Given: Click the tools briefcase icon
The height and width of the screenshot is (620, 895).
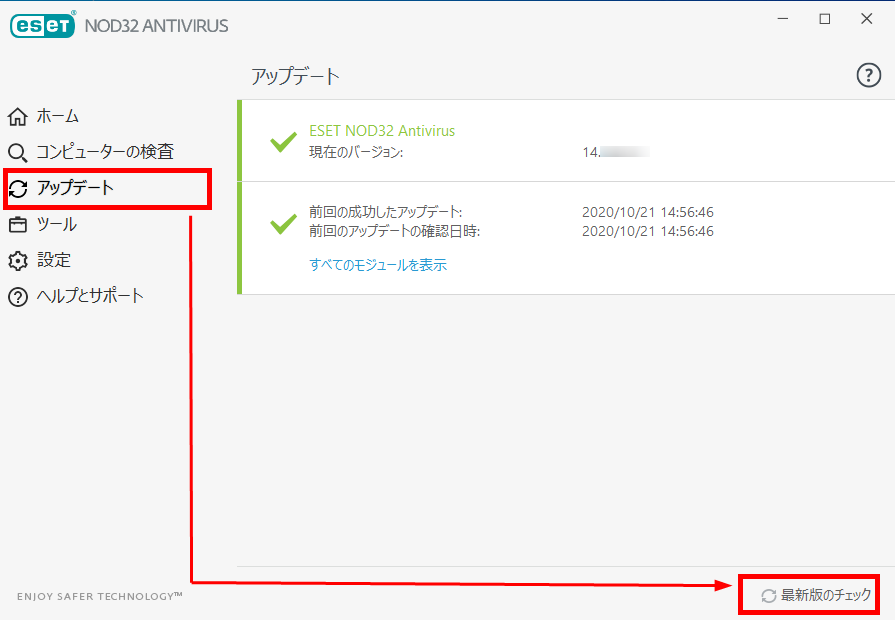Looking at the screenshot, I should click(18, 224).
